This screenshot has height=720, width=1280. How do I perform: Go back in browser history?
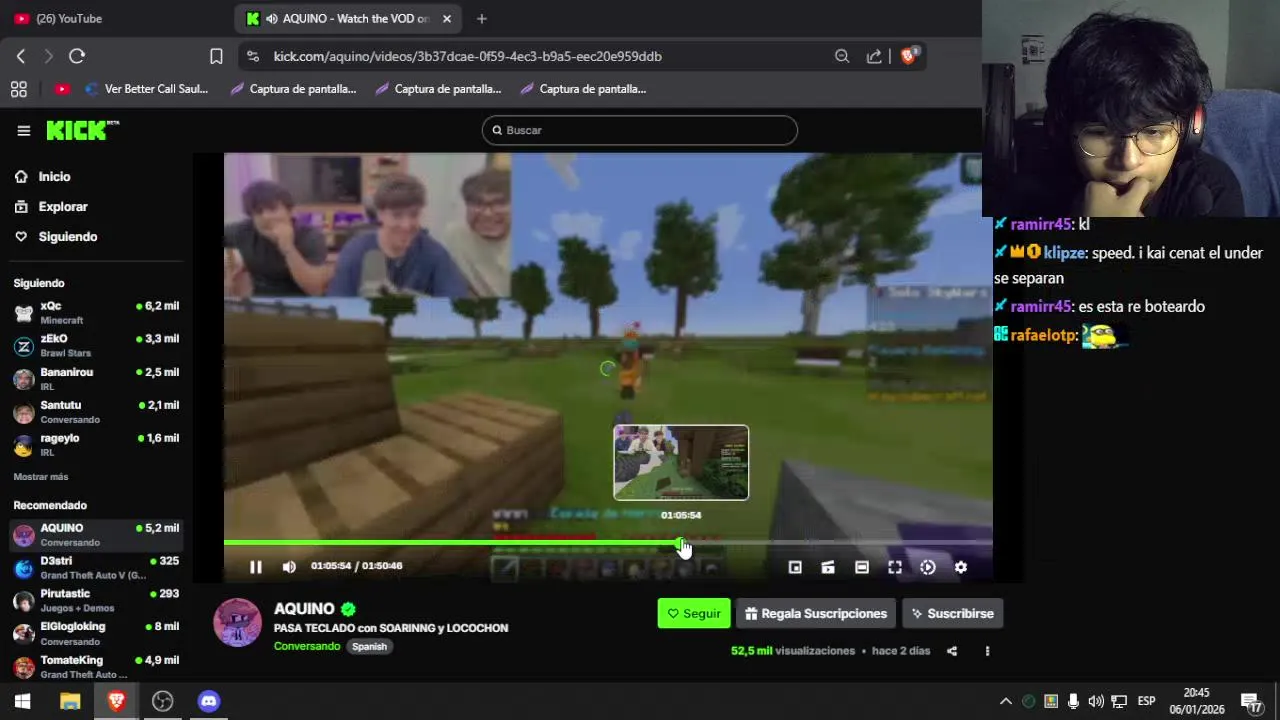[21, 56]
